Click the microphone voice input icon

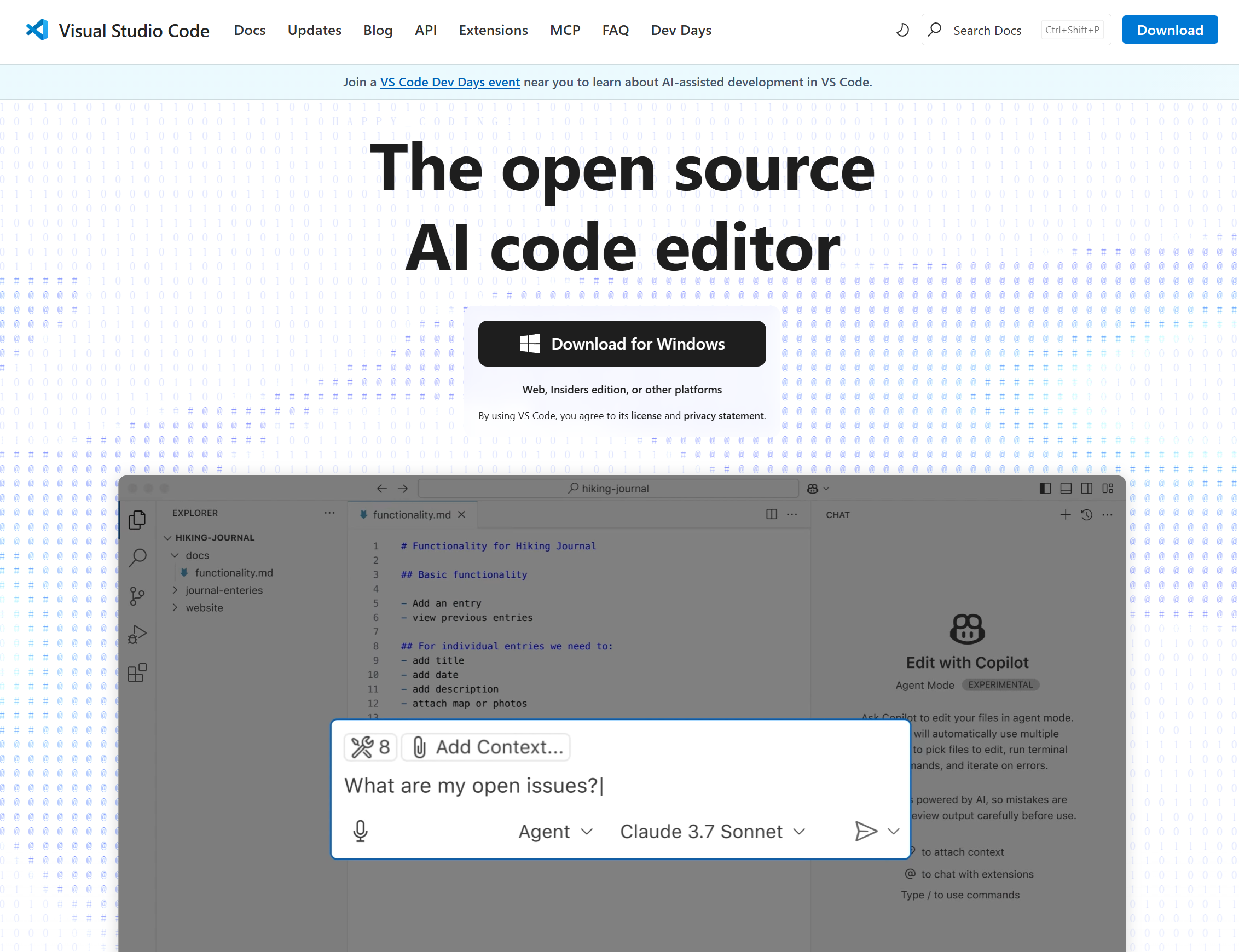(361, 831)
